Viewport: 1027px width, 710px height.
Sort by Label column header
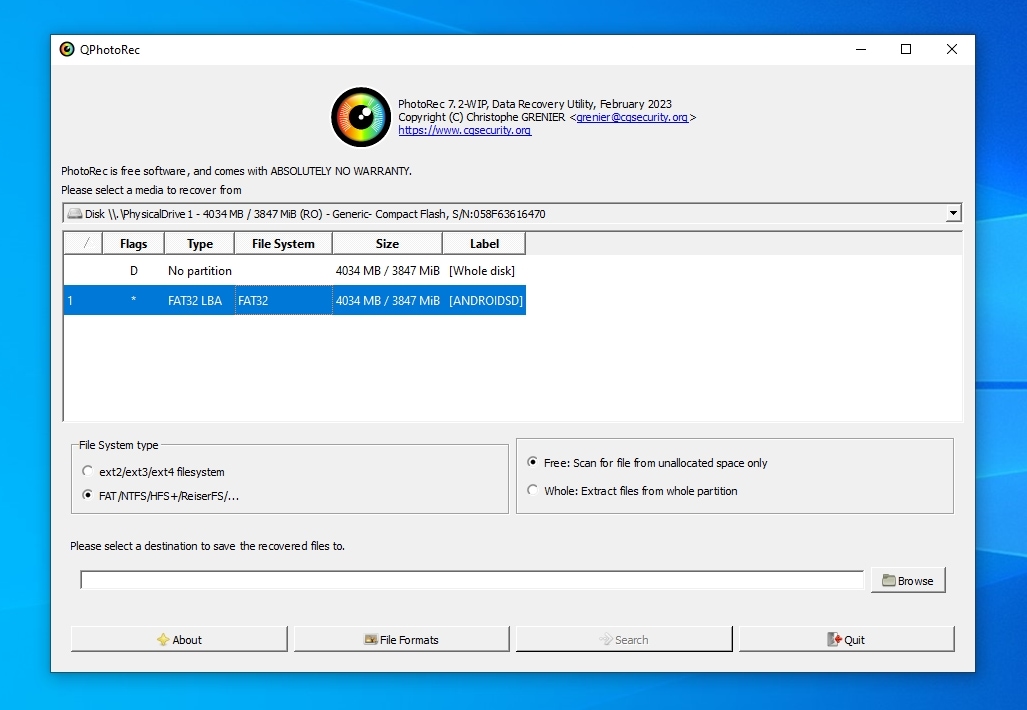point(484,244)
